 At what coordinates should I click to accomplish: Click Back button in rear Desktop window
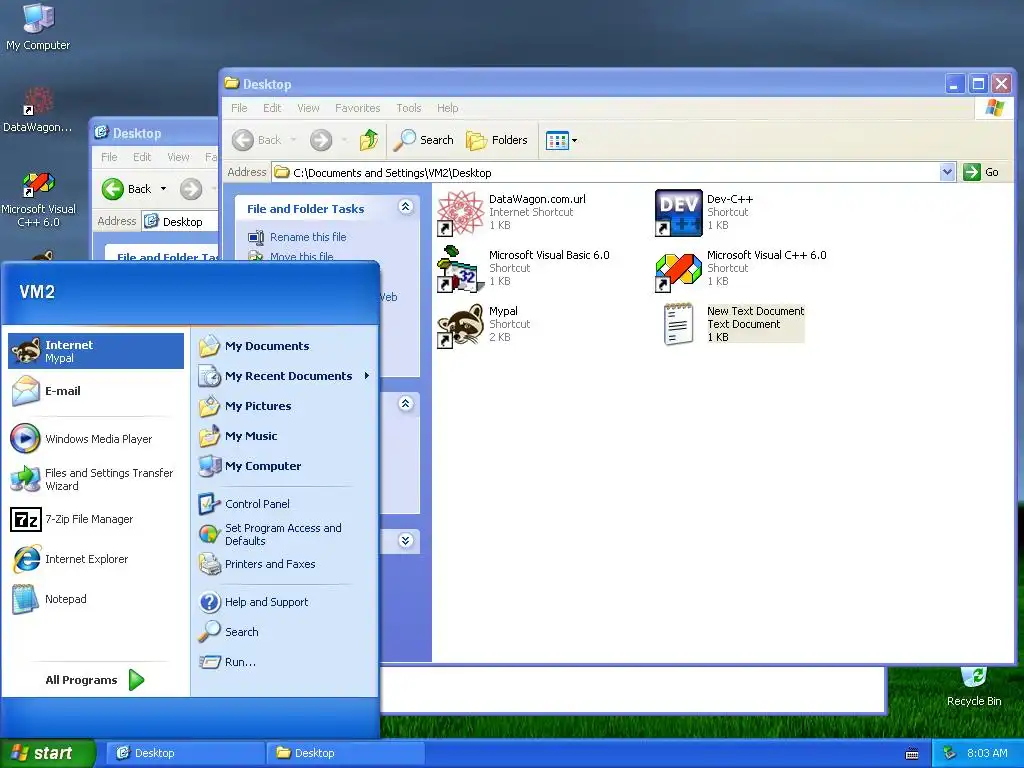pos(127,189)
